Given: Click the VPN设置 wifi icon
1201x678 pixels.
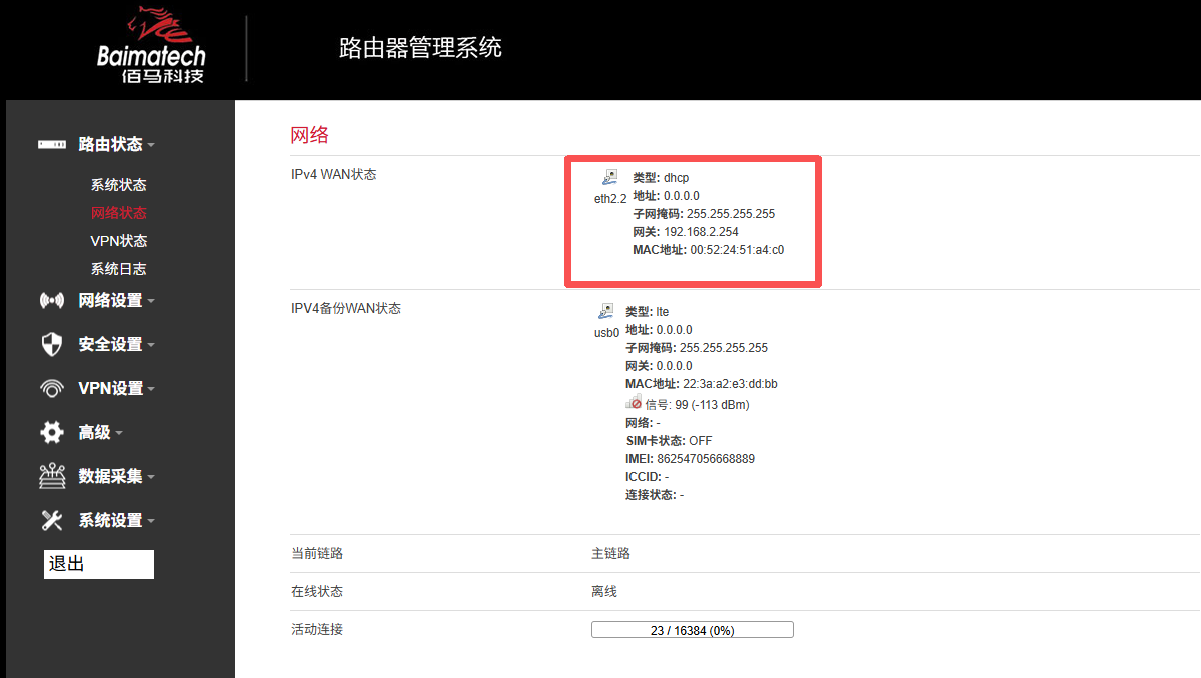Looking at the screenshot, I should point(52,387).
